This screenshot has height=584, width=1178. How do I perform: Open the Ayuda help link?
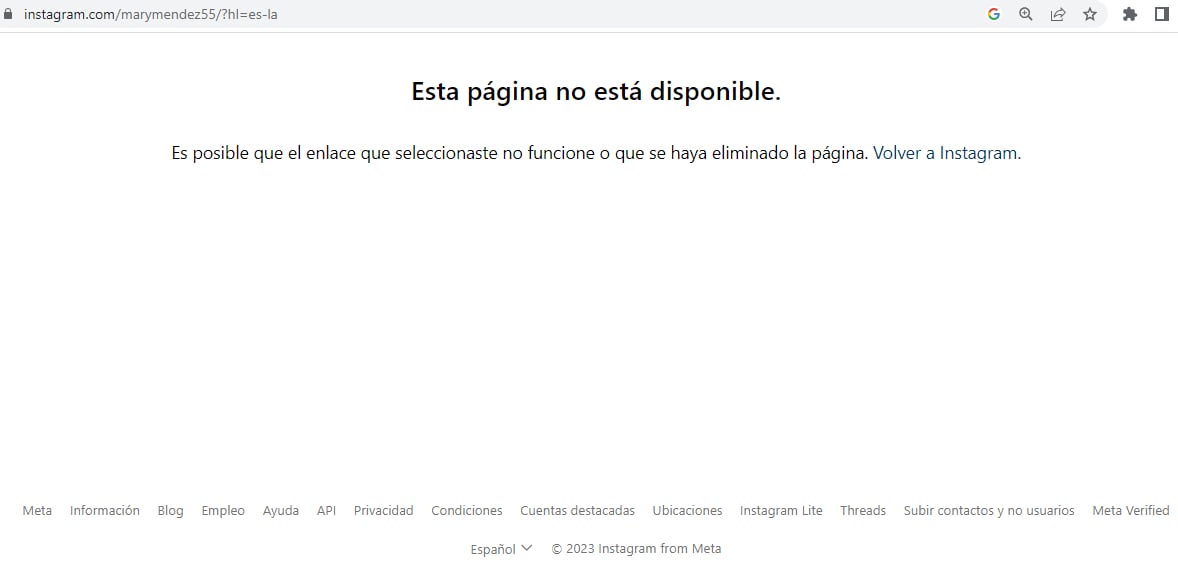pyautogui.click(x=281, y=510)
